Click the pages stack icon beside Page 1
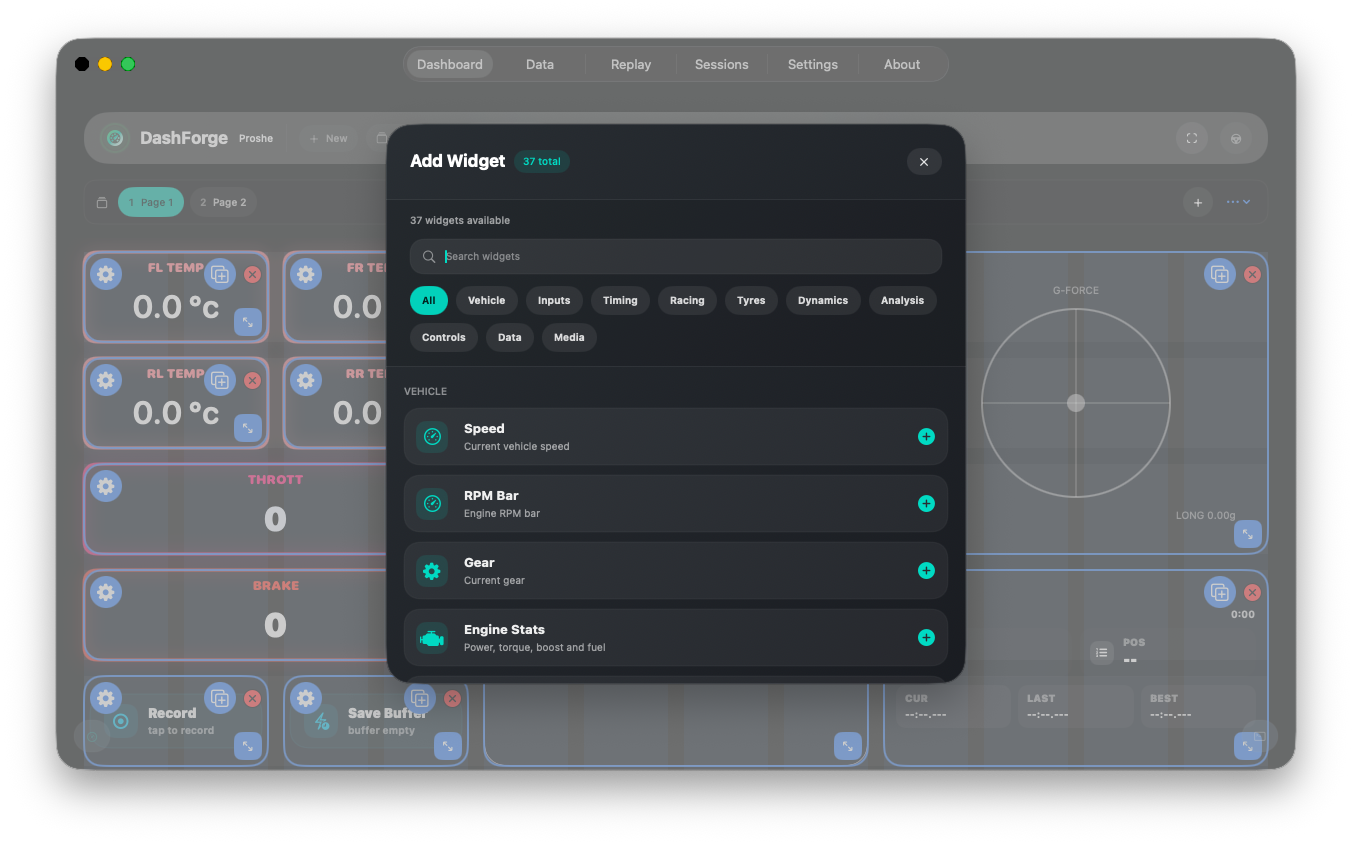Viewport: 1352px width, 844px height. tap(102, 202)
